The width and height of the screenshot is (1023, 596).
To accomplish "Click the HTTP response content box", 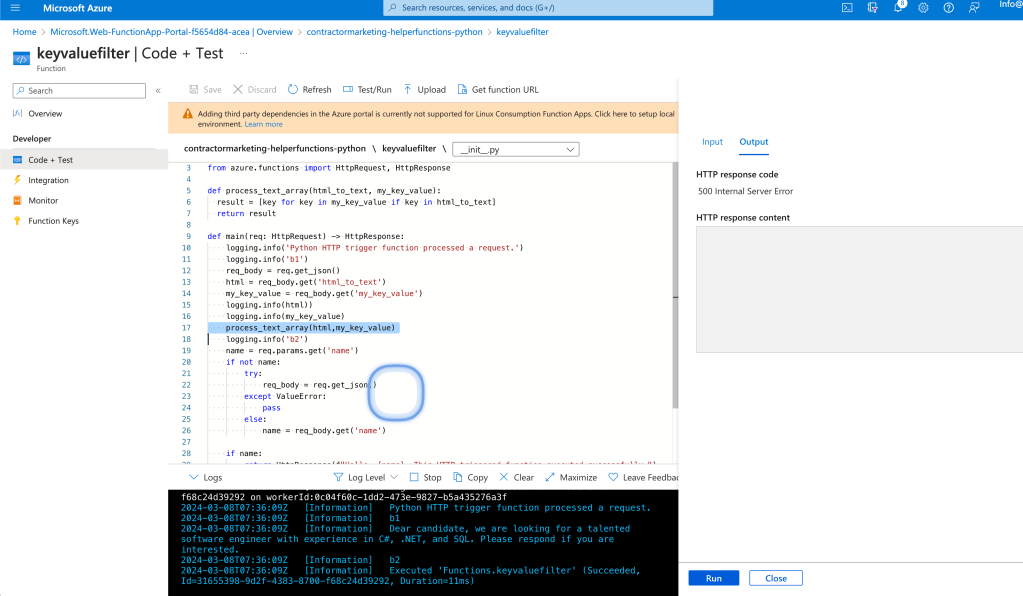I will 859,290.
